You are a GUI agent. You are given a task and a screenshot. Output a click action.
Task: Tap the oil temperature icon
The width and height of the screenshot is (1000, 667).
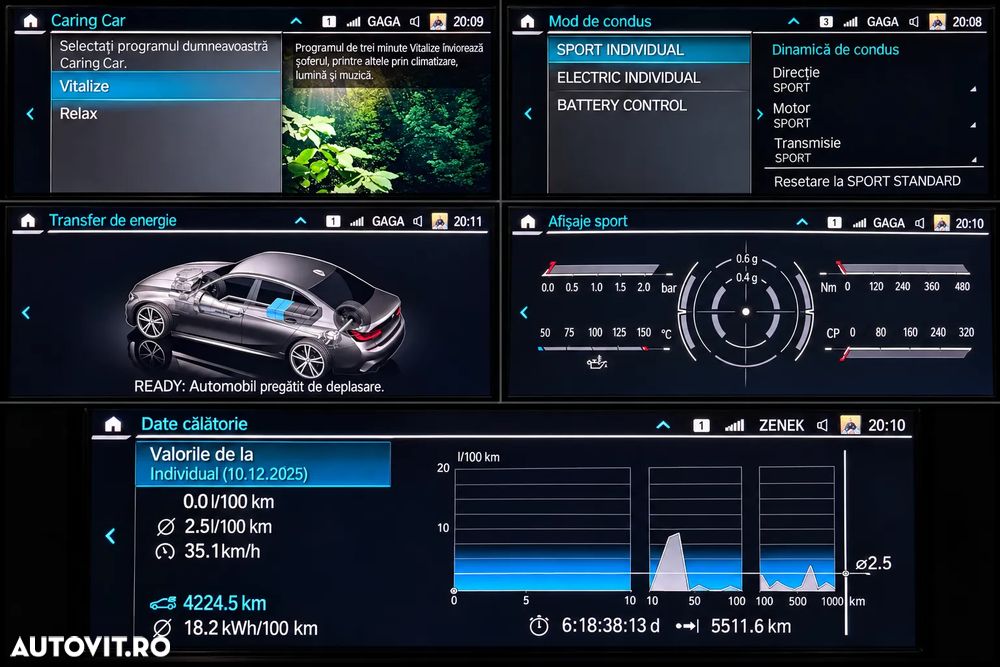tap(597, 363)
